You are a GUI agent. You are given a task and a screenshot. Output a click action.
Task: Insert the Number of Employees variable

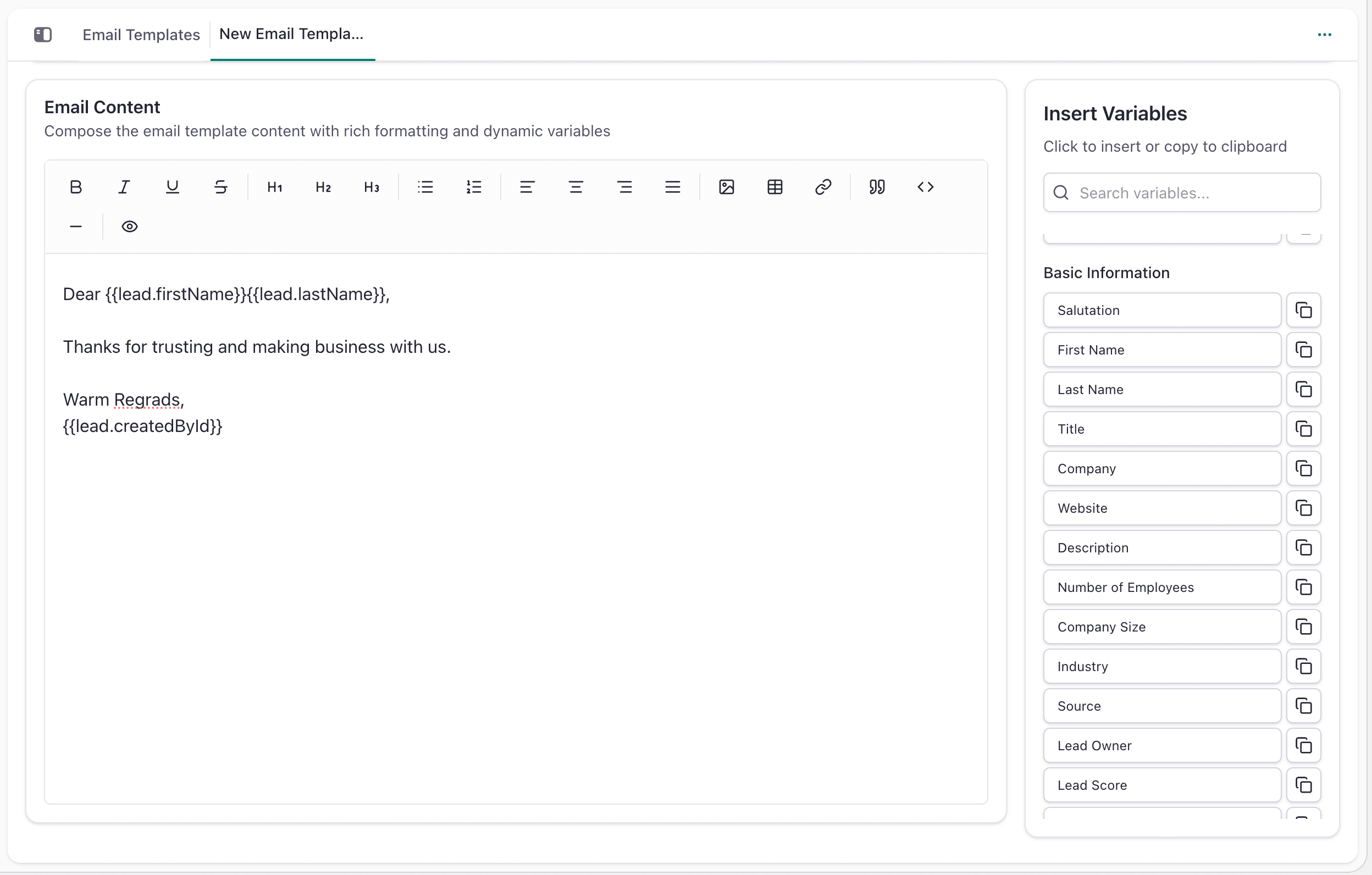(1162, 588)
